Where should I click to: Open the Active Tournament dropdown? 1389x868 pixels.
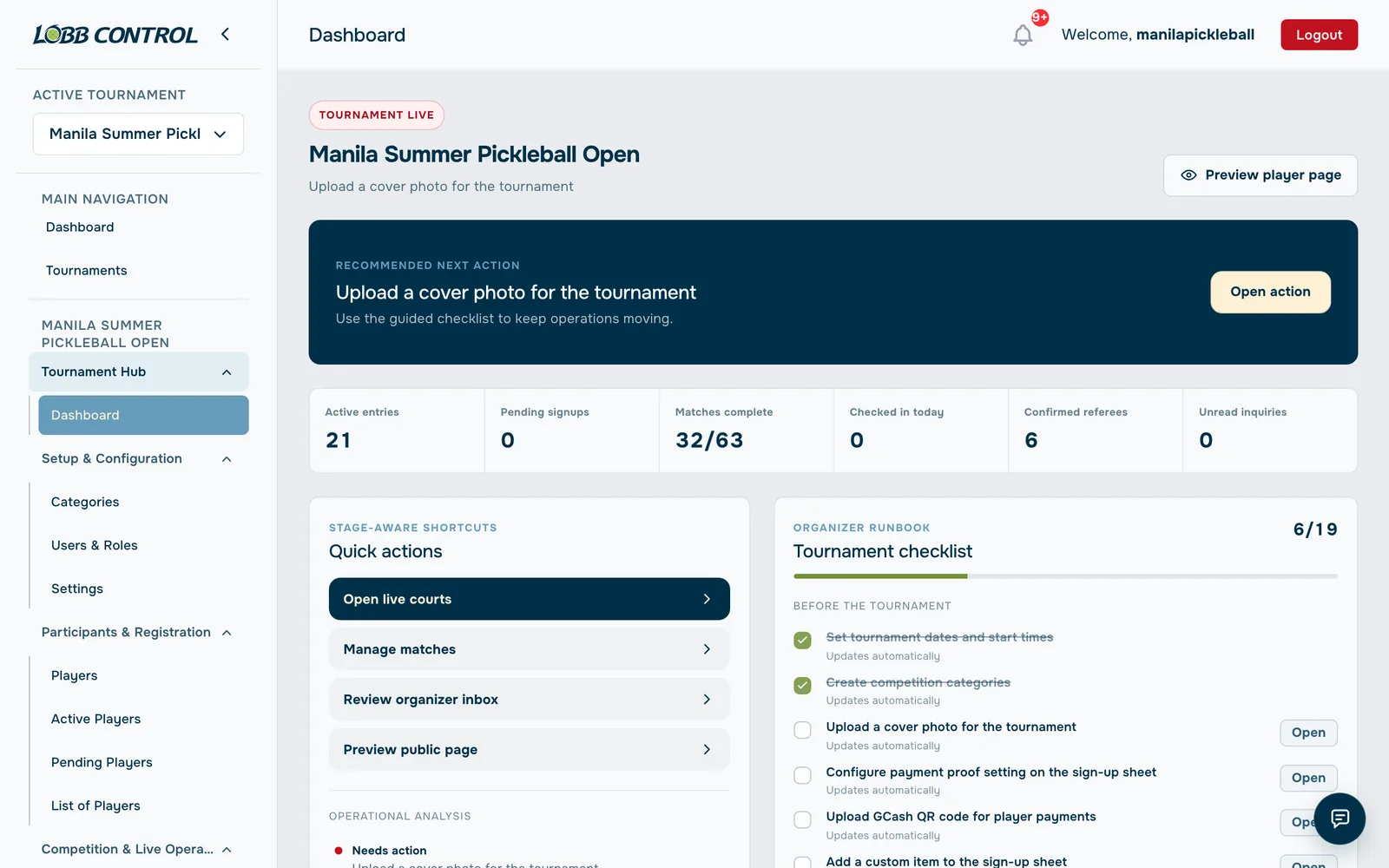tap(138, 134)
